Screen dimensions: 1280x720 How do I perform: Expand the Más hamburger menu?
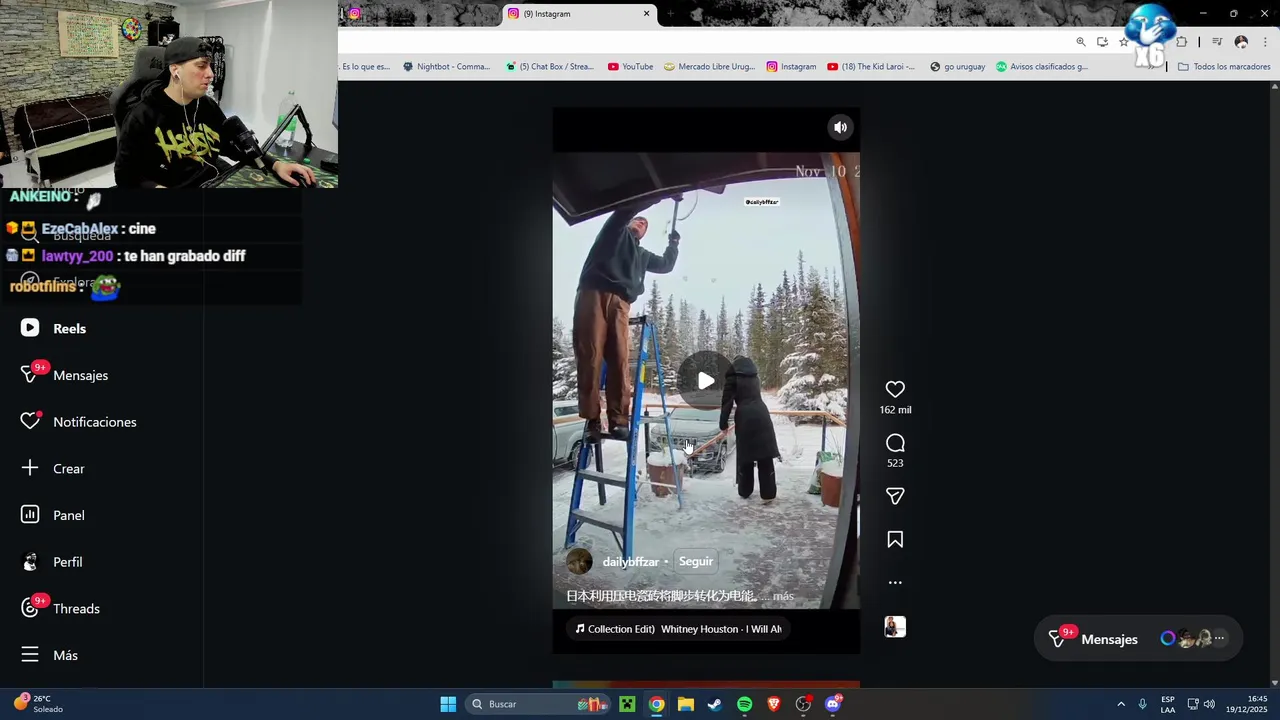click(50, 655)
